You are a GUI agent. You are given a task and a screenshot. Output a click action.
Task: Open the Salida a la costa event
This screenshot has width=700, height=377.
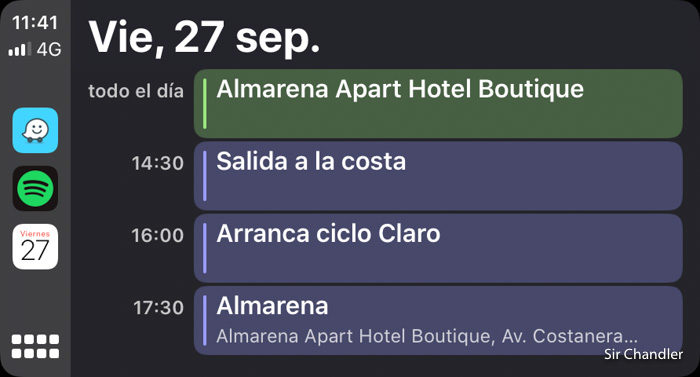click(438, 176)
